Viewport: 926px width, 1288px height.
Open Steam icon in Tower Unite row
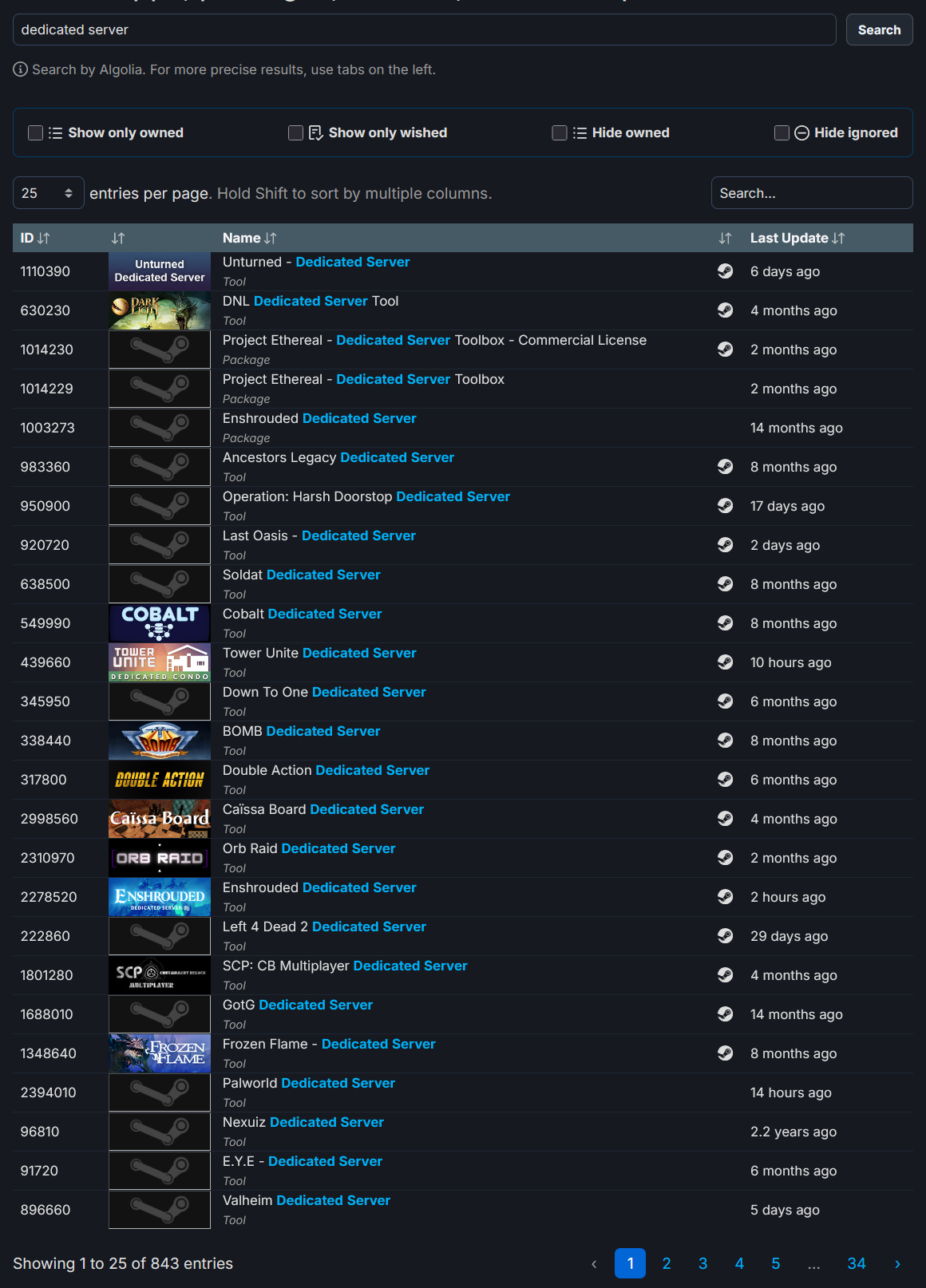(x=725, y=662)
